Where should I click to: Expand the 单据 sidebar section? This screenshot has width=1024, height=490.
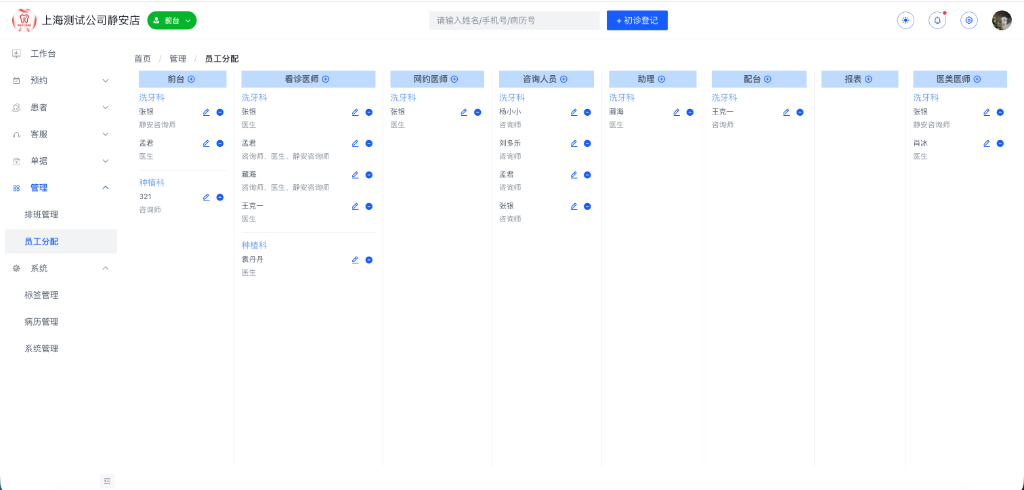tap(61, 161)
